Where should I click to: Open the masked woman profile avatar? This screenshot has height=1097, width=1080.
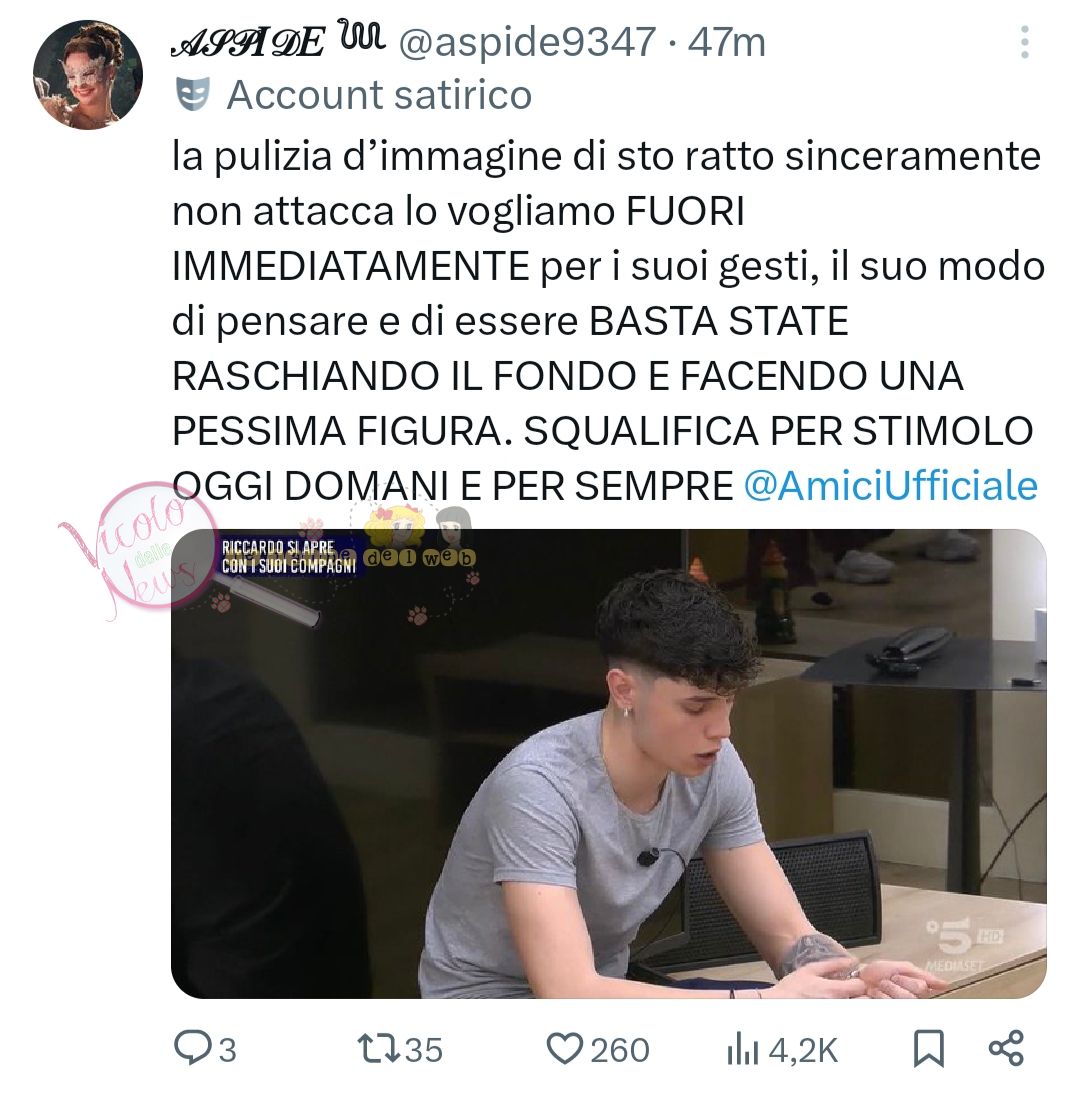click(87, 74)
